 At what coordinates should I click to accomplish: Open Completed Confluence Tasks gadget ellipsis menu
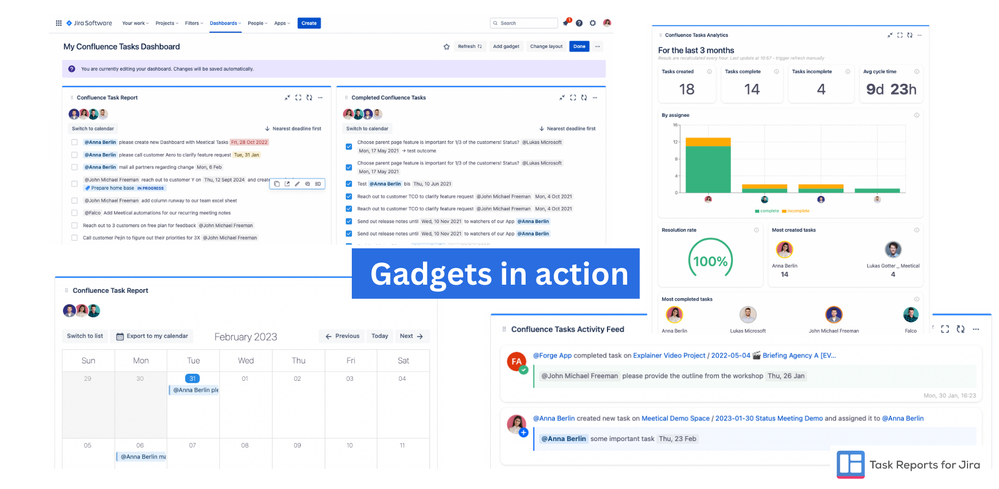point(594,97)
